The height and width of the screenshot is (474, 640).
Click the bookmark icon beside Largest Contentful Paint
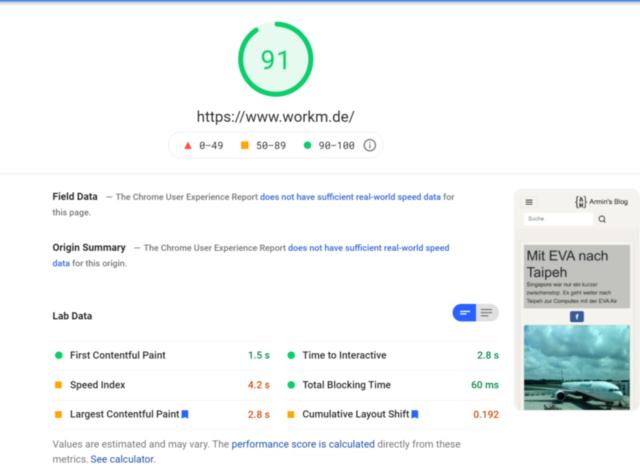pos(185,414)
